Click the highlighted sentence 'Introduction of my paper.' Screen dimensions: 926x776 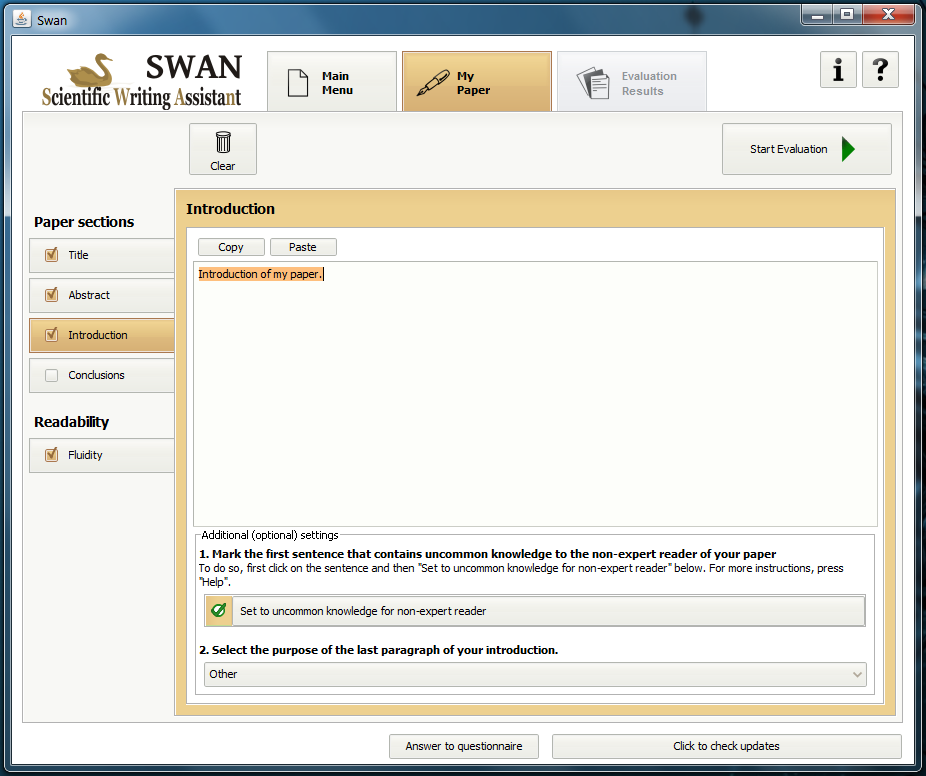coord(260,274)
